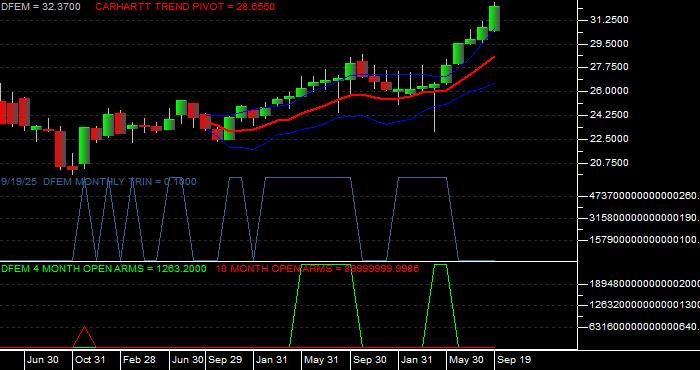Screen dimensions: 700x370
Task: Click the latest tall green candlestick
Action: click(x=494, y=19)
